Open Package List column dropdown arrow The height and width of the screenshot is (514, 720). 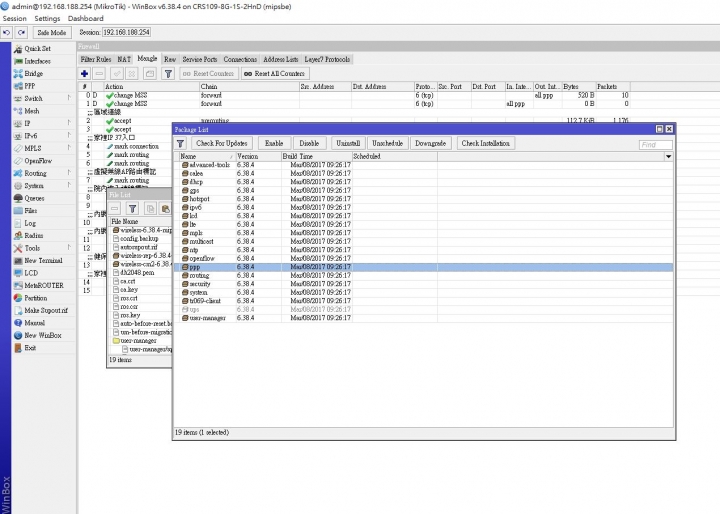669,157
